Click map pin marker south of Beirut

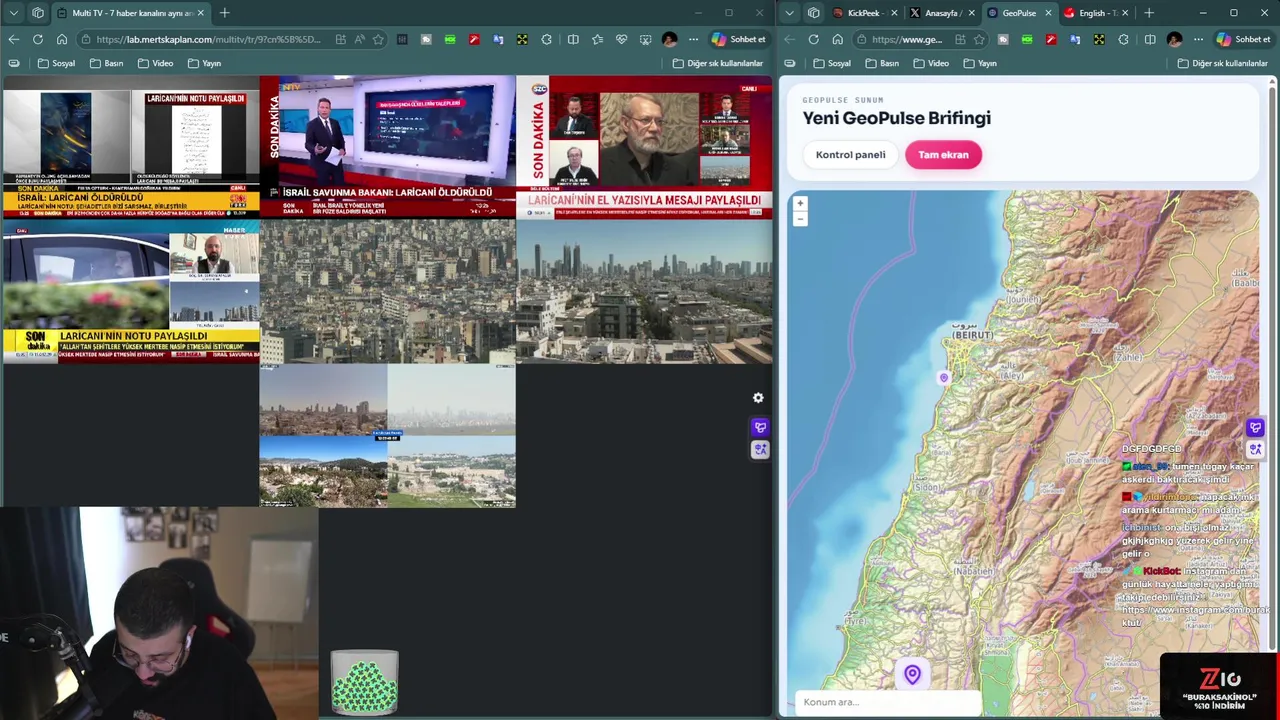tap(943, 378)
